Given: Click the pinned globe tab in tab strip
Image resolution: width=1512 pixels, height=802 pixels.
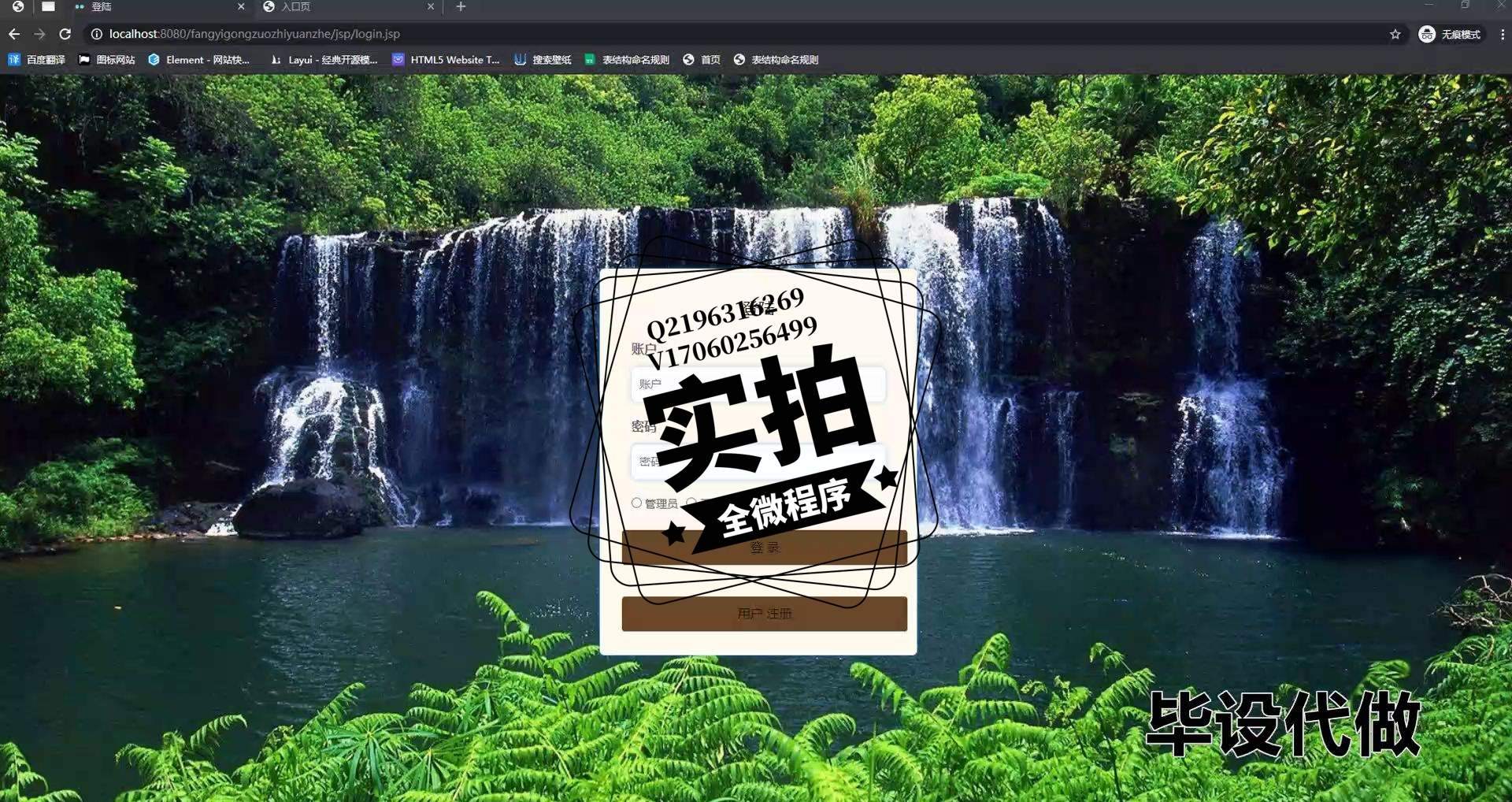Looking at the screenshot, I should (x=18, y=6).
